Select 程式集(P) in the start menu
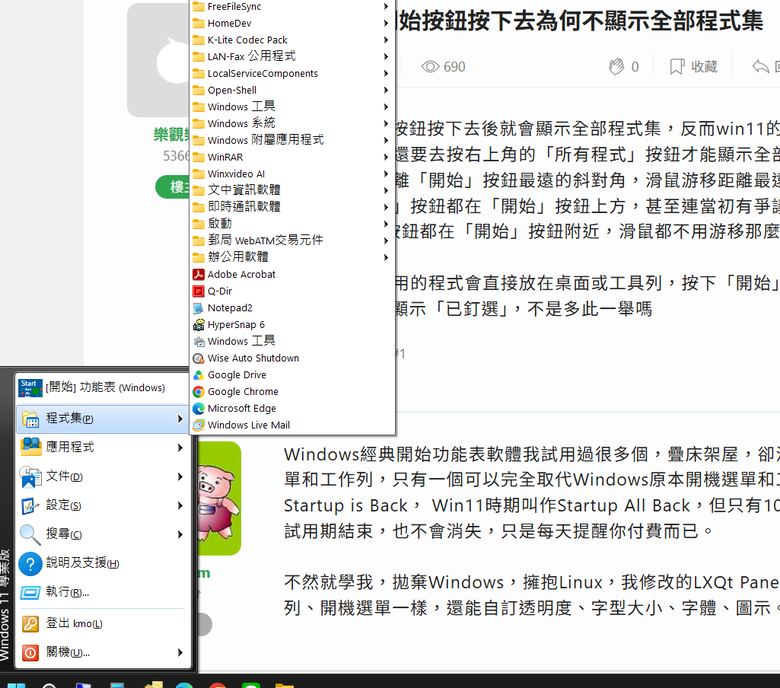 (103, 419)
